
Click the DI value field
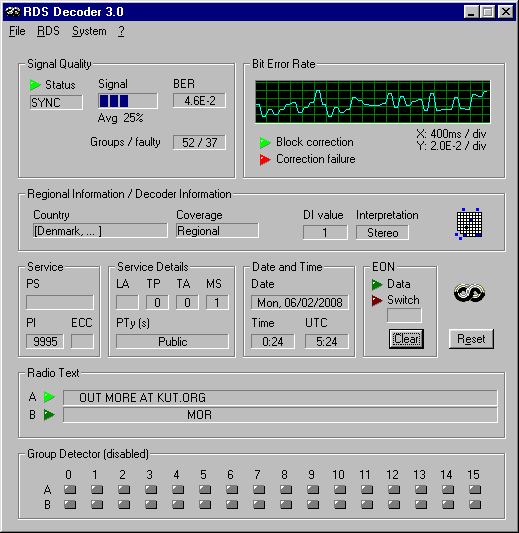(325, 233)
